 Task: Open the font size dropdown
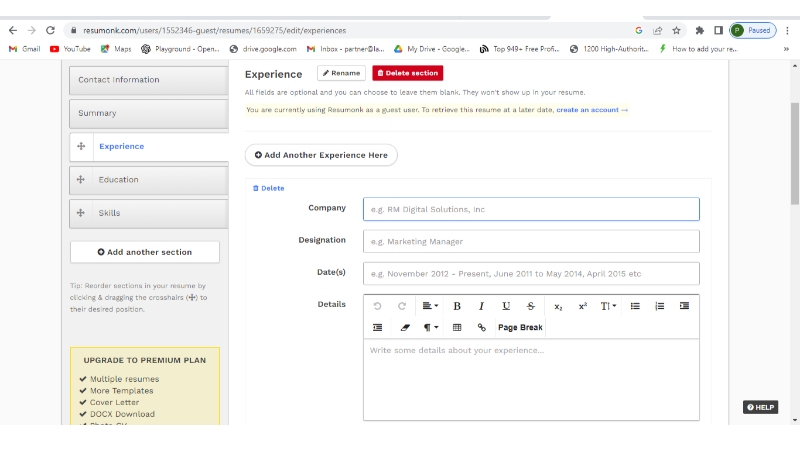608,306
